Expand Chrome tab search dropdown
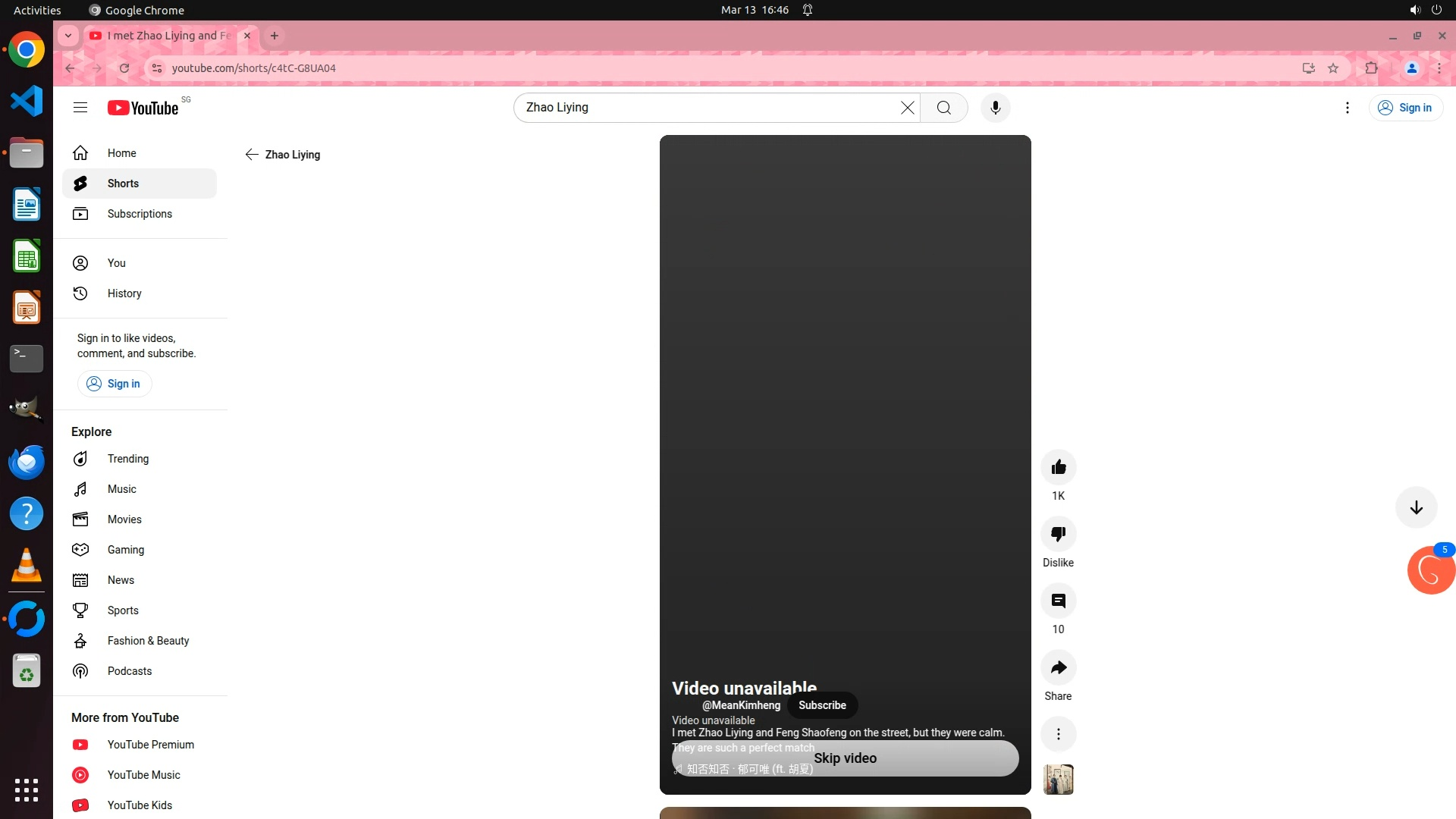This screenshot has height=819, width=1456. click(x=68, y=36)
